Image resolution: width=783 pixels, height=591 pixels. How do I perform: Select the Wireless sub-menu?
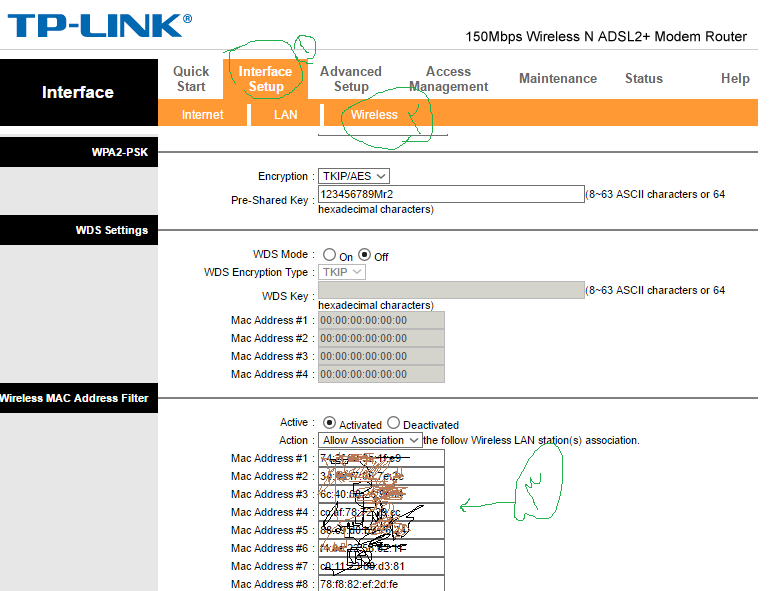[374, 115]
